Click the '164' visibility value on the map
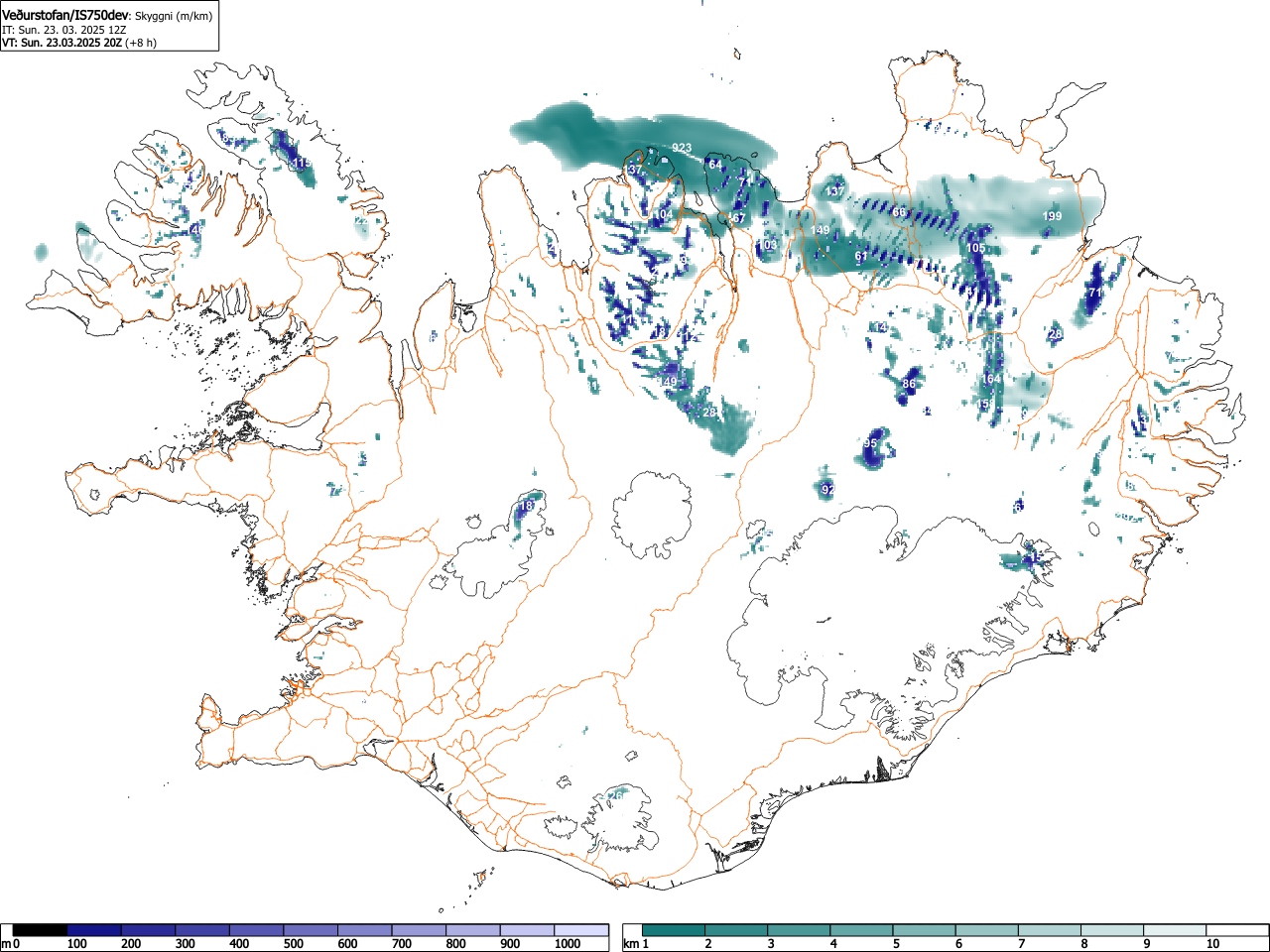 click(991, 379)
